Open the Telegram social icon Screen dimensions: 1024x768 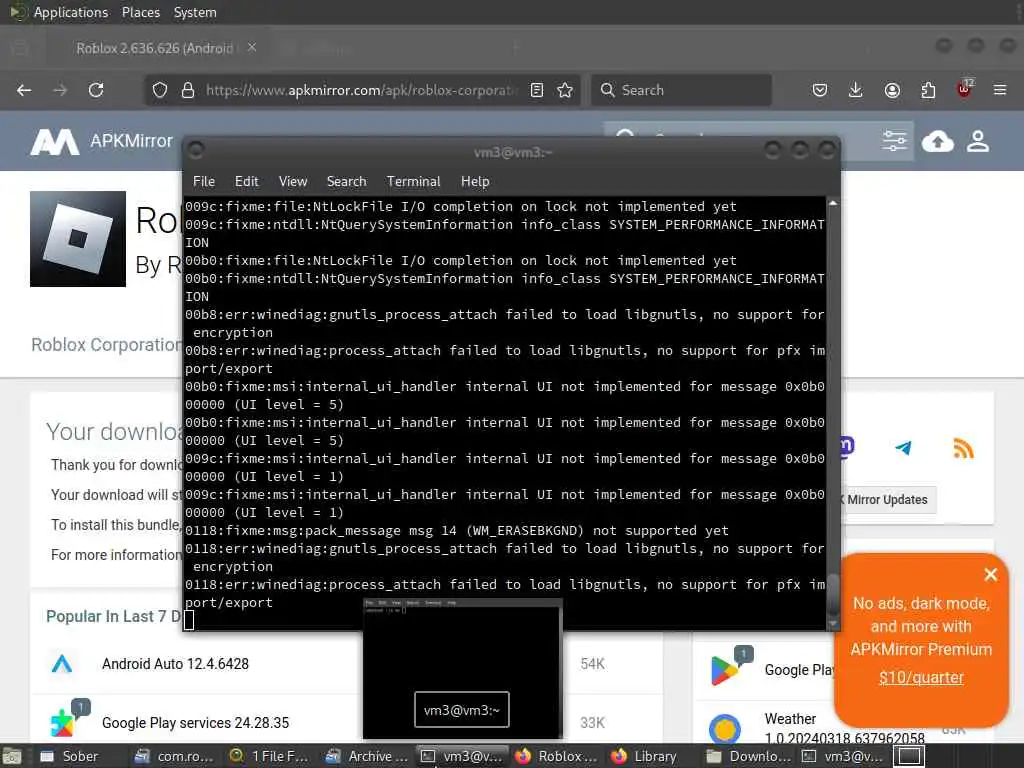(x=903, y=448)
